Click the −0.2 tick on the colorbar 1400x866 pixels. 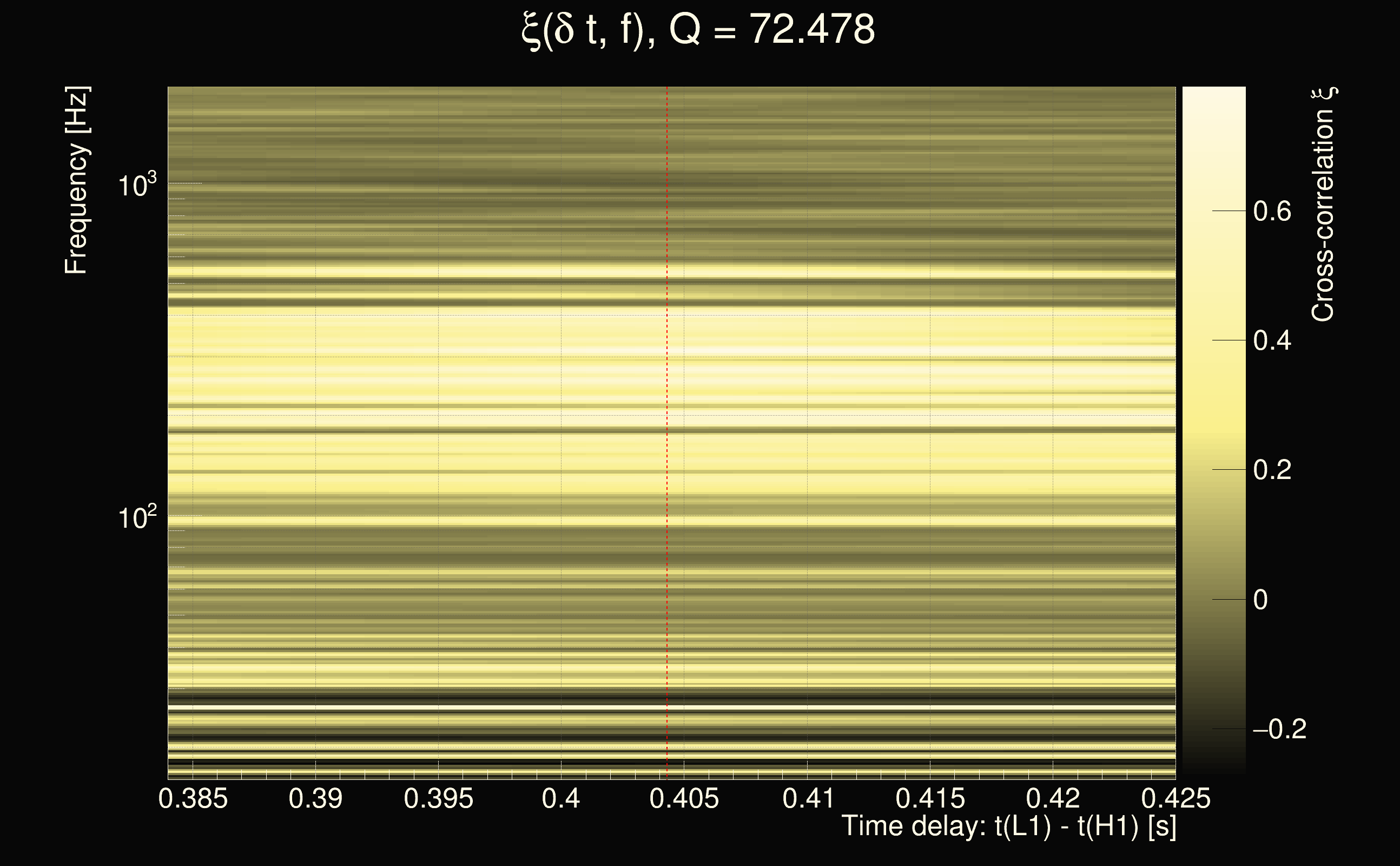1279,729
